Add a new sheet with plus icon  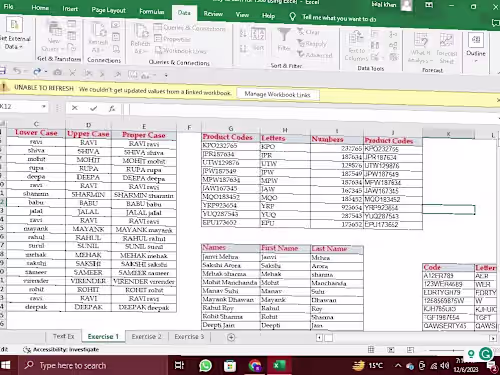(231, 337)
